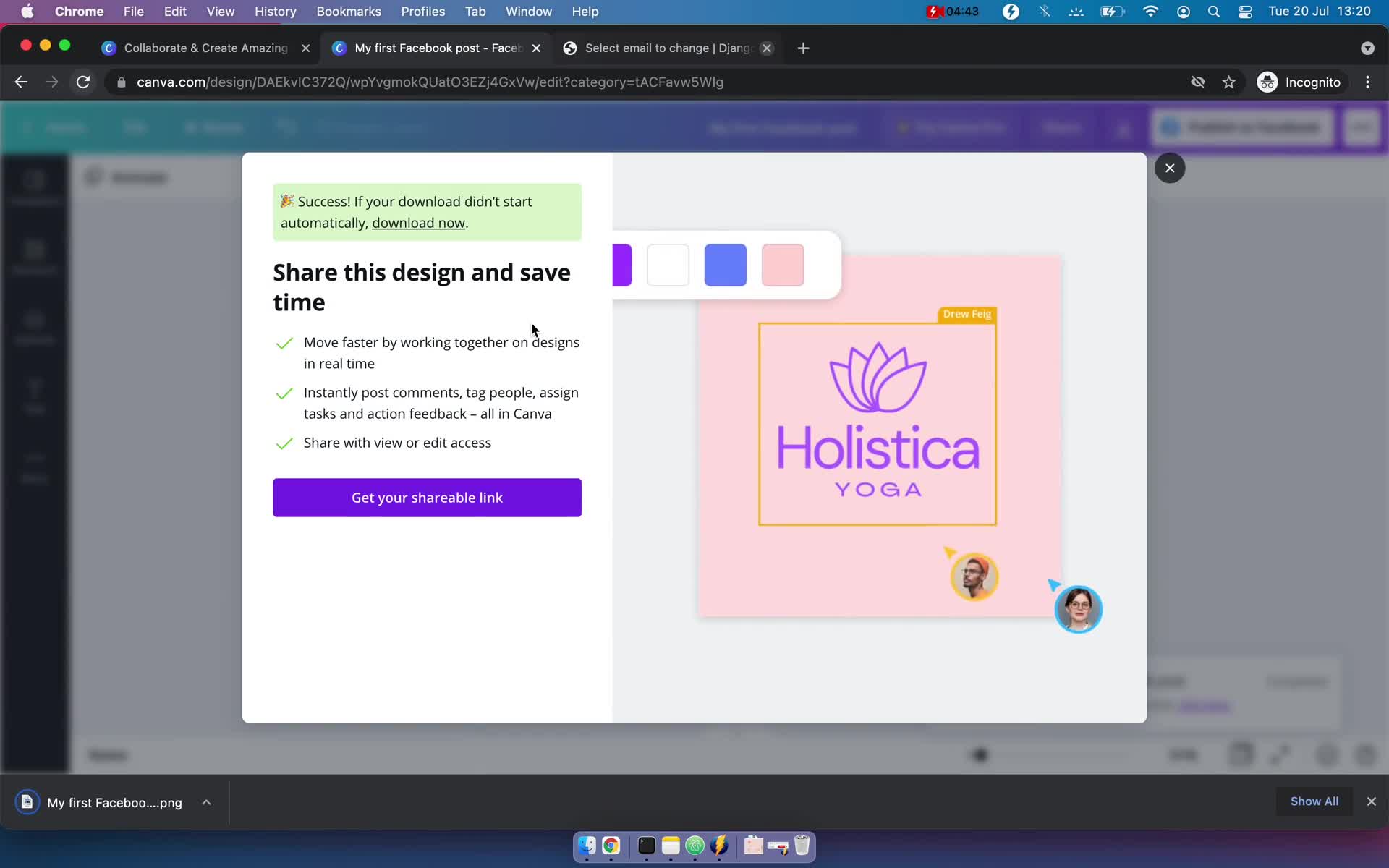Screen dimensions: 1389x868
Task: Open Chrome three-dot menu
Action: (x=1367, y=82)
